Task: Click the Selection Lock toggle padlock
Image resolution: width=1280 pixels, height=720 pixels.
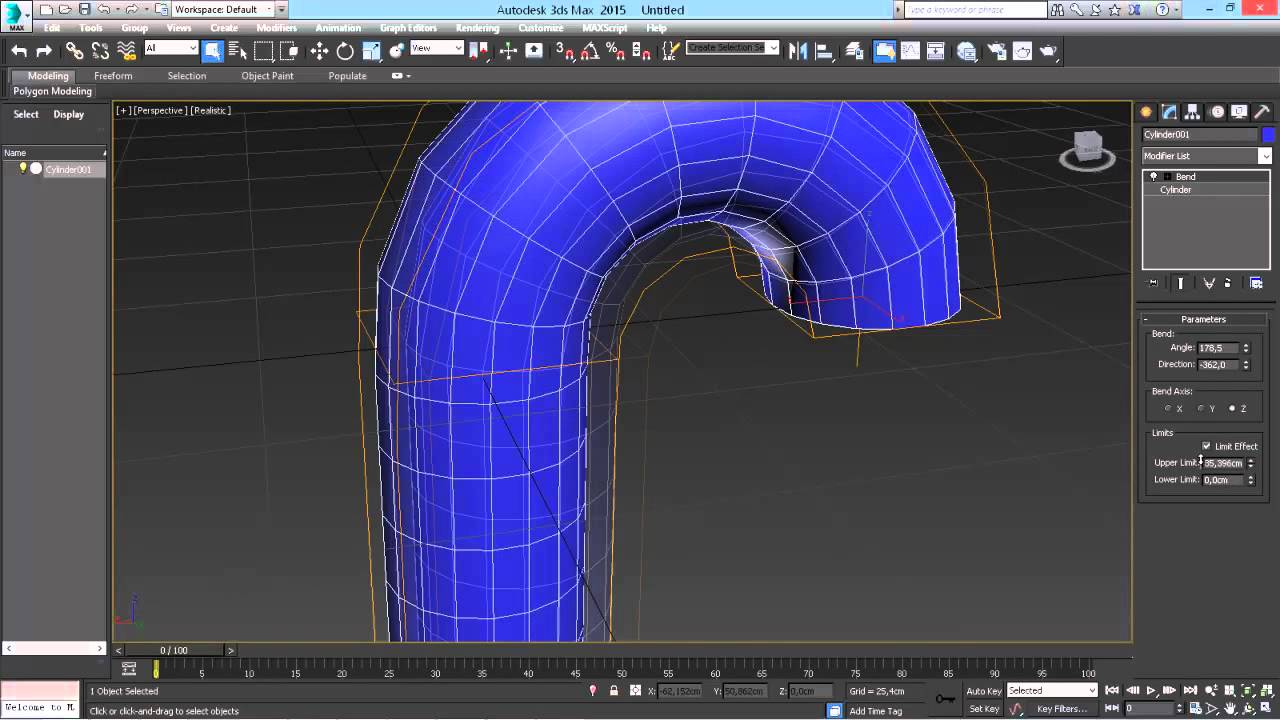Action: [x=613, y=691]
